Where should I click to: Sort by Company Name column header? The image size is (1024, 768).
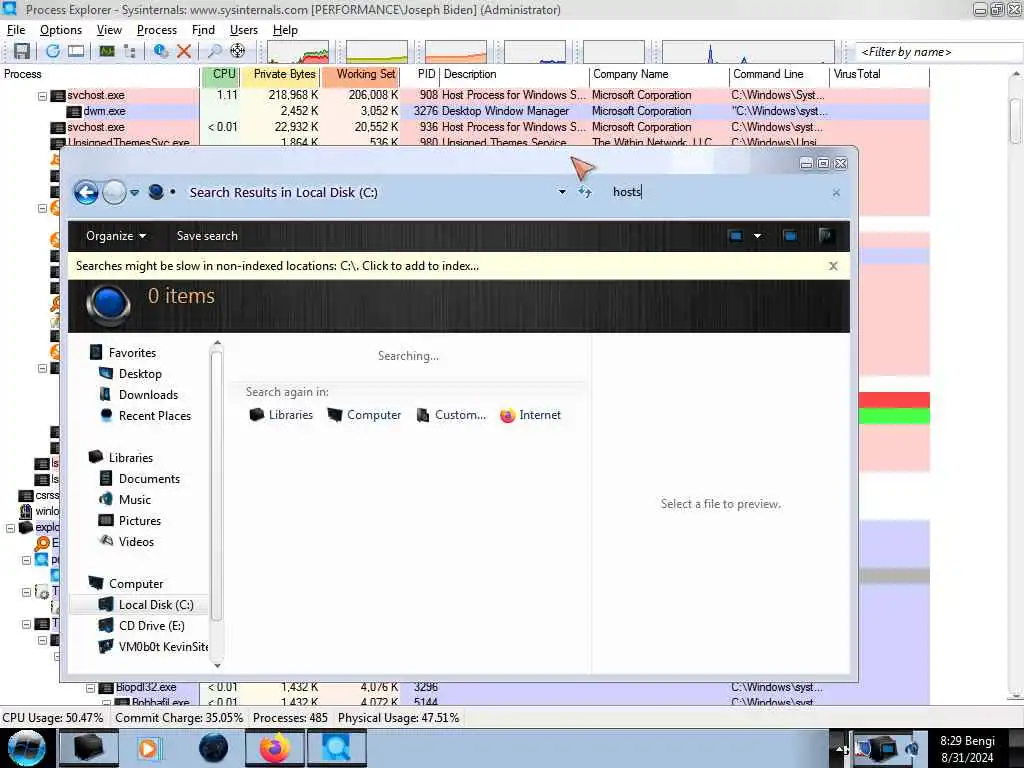(x=658, y=74)
